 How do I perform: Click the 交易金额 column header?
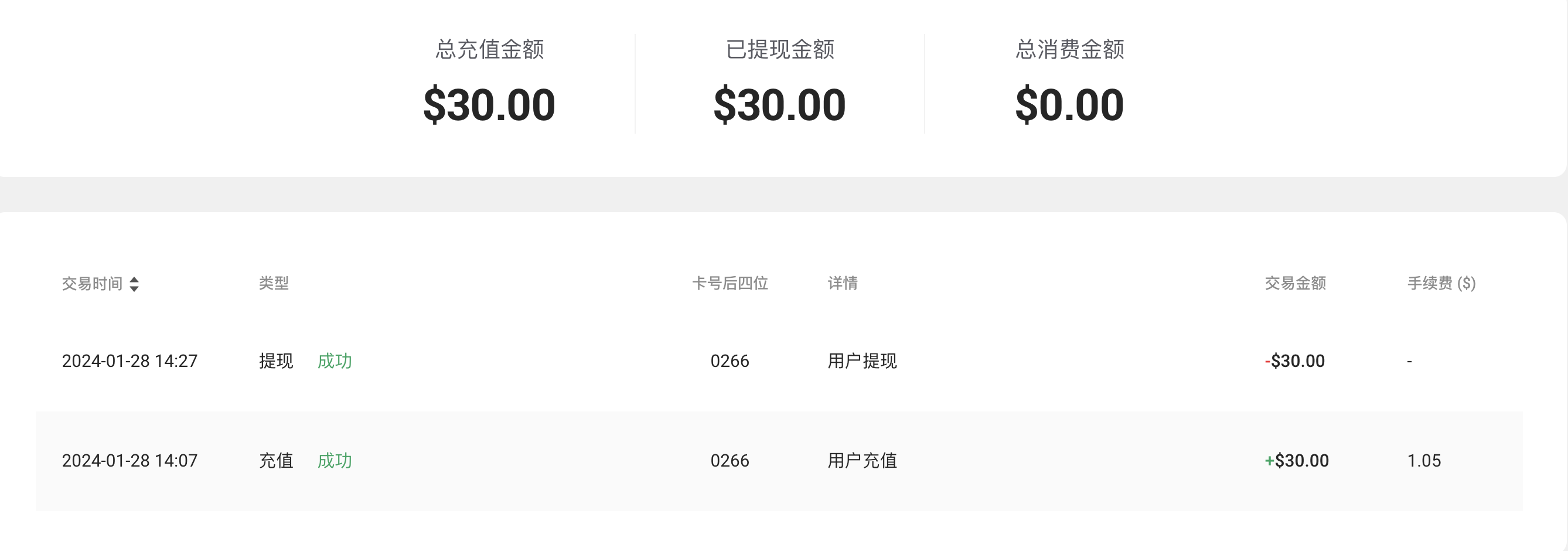click(1296, 283)
